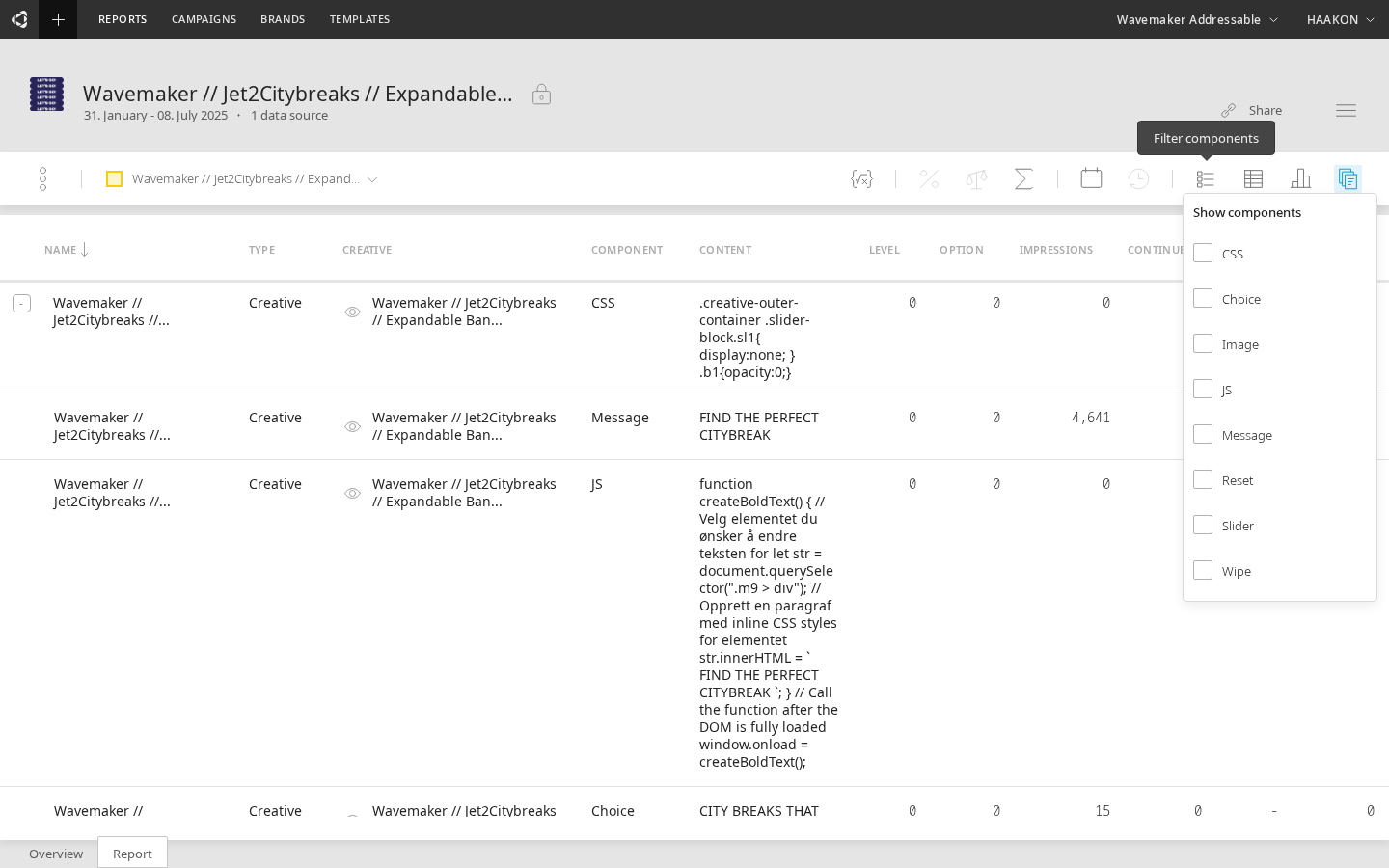Click the formula variable icon in toolbar
This screenshot has height=868, width=1389.
tap(861, 178)
